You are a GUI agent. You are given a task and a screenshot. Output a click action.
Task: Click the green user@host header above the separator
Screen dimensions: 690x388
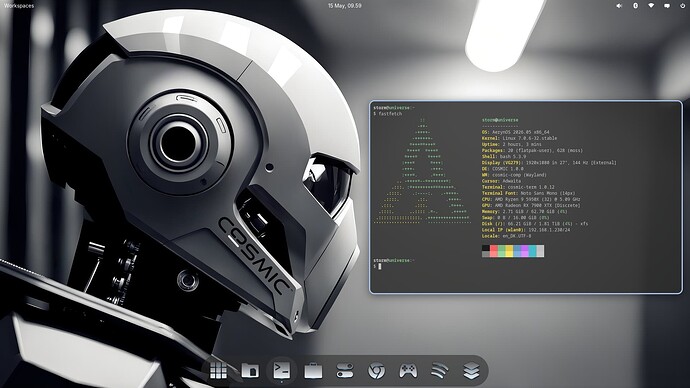[500, 120]
